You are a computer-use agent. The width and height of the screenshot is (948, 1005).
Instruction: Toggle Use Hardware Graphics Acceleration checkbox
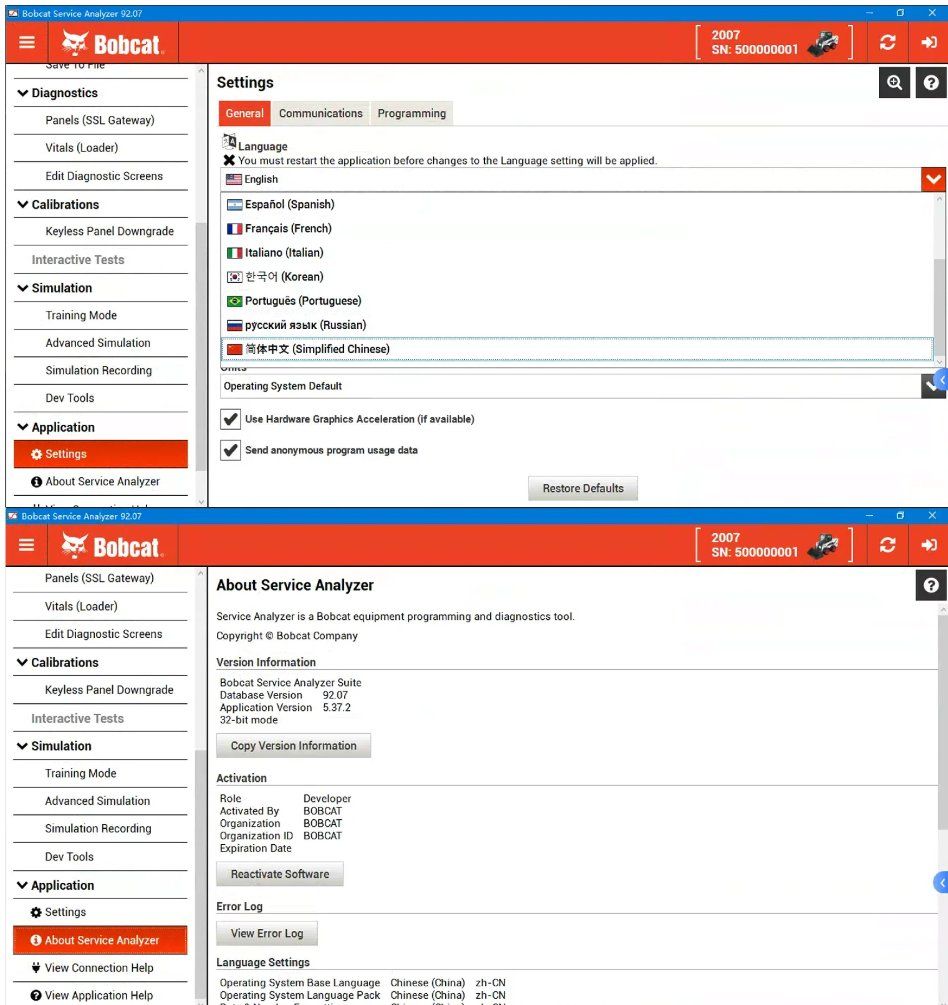point(230,419)
